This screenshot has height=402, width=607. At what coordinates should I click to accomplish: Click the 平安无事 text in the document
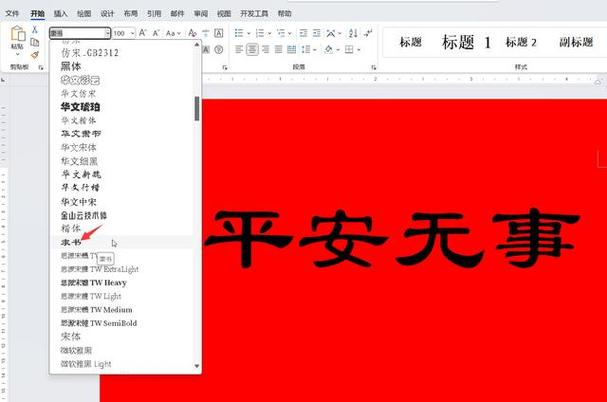tap(392, 238)
